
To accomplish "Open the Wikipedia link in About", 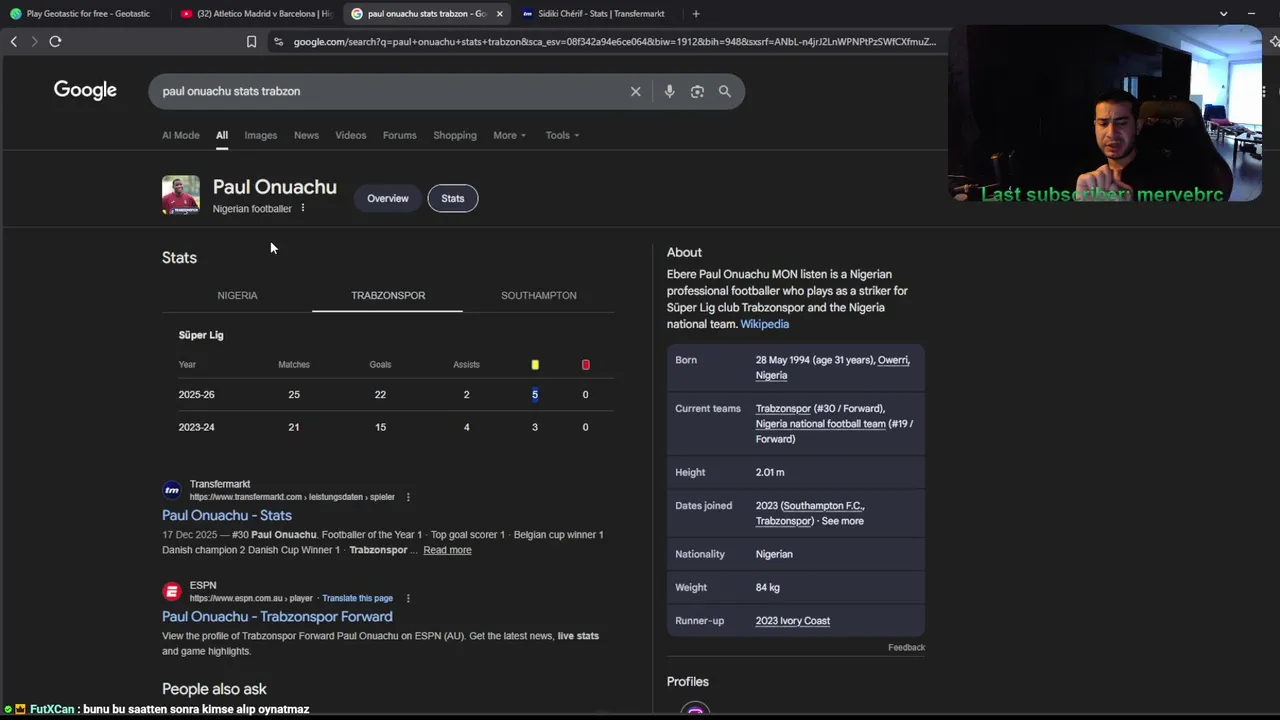I will coord(765,324).
